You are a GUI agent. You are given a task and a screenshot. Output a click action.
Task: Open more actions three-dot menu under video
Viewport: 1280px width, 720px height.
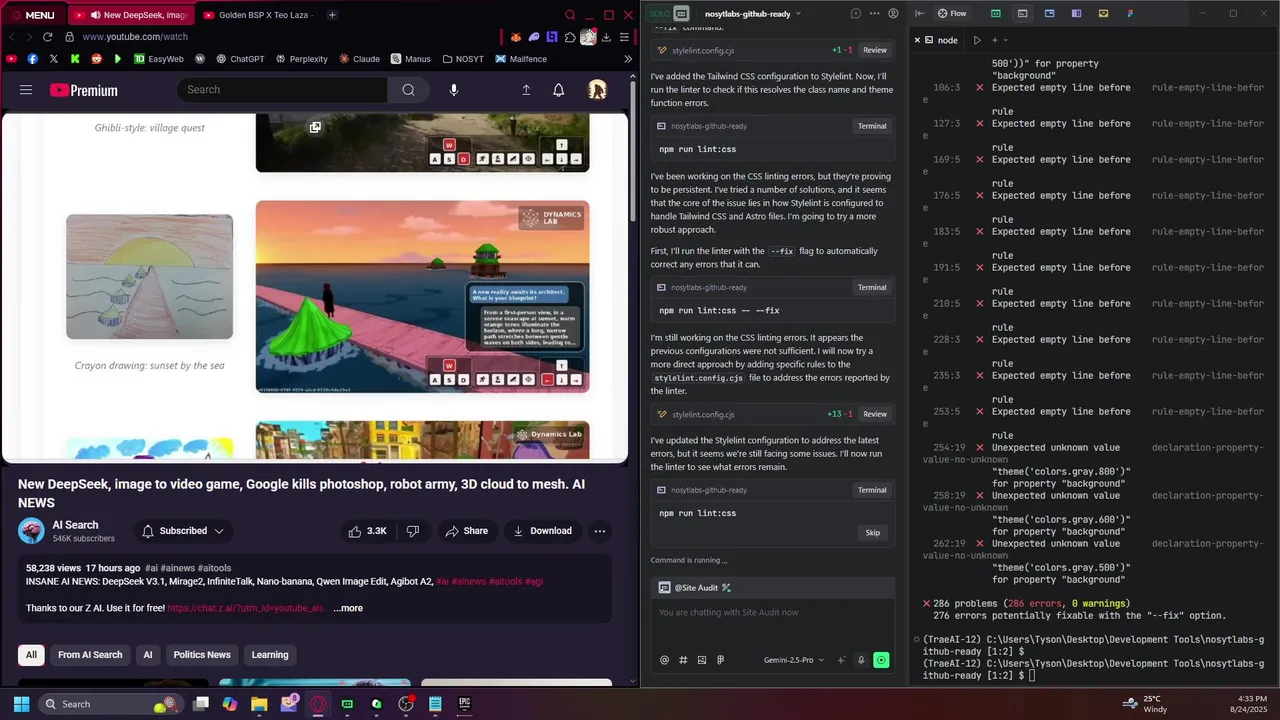600,531
